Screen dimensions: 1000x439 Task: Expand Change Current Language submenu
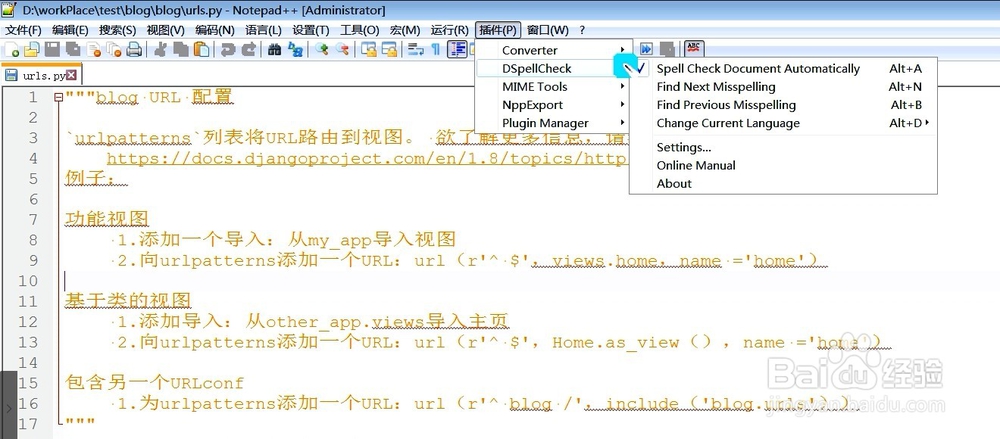783,123
